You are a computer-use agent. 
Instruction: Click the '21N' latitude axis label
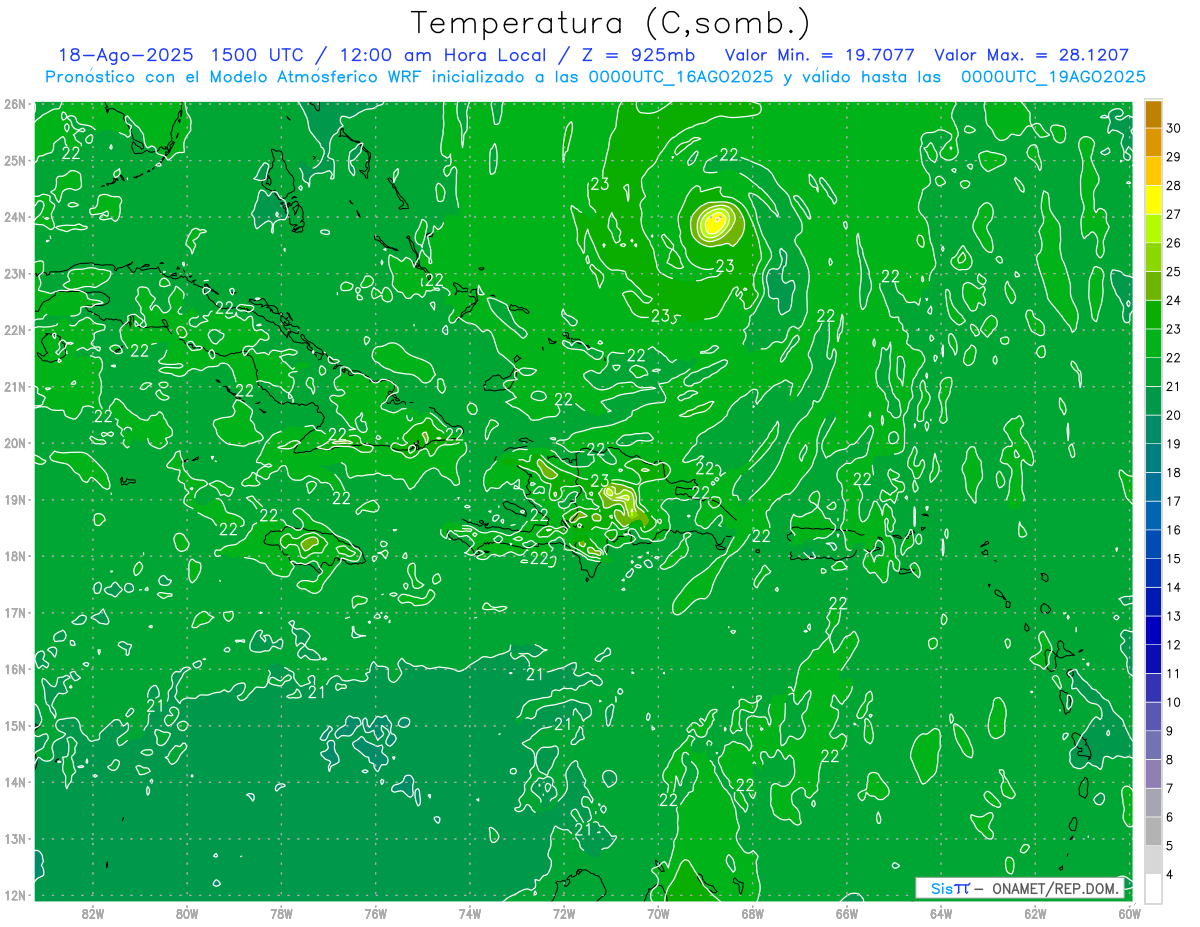[15, 386]
